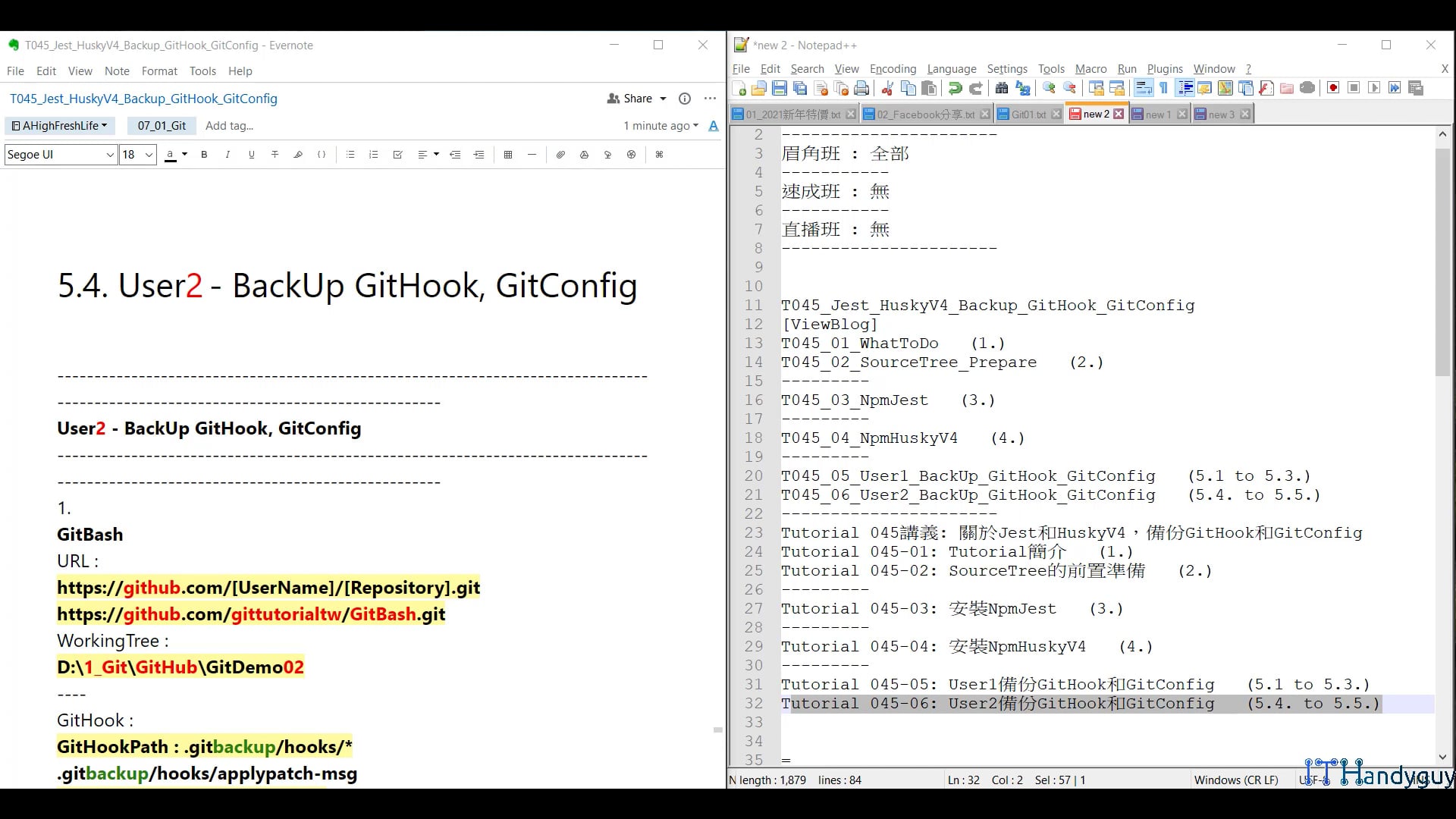The height and width of the screenshot is (819, 1456).
Task: Save all open Notepad++ documents
Action: pyautogui.click(x=799, y=89)
